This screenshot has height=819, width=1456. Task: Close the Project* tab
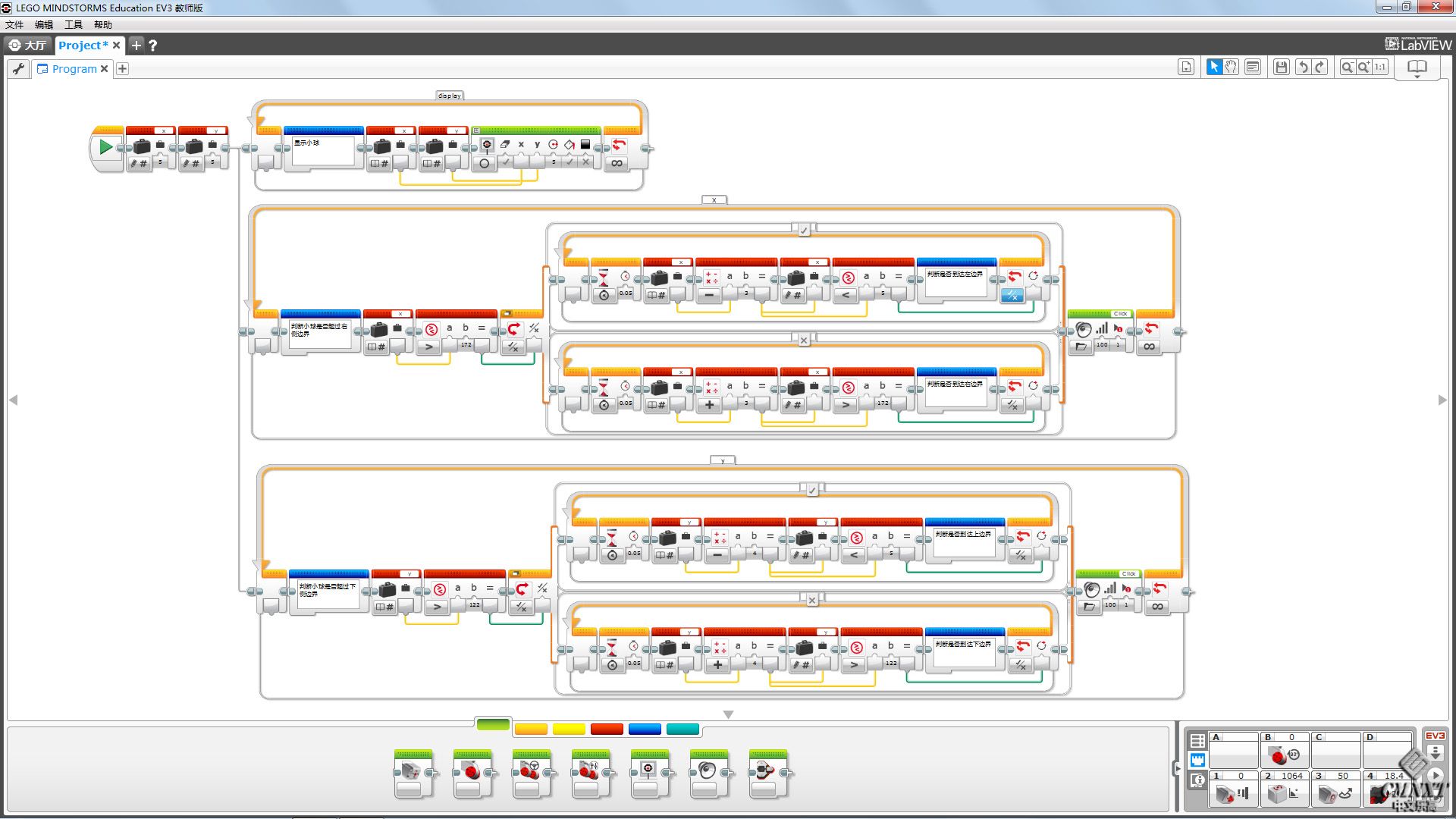click(x=116, y=45)
